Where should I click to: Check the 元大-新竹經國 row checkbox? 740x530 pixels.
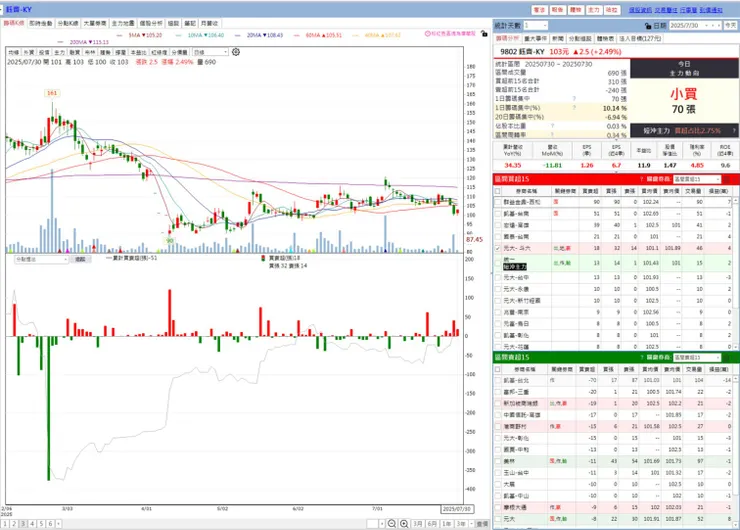498,301
